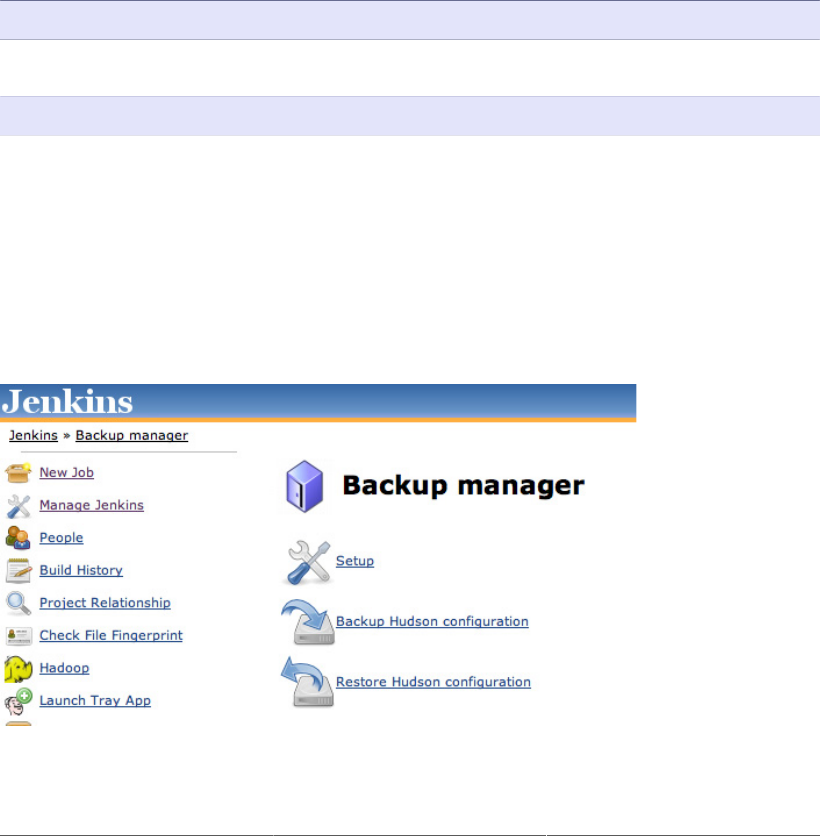Click the Check File Fingerprint icon
Viewport: 820px width, 836px height.
pyautogui.click(x=19, y=636)
